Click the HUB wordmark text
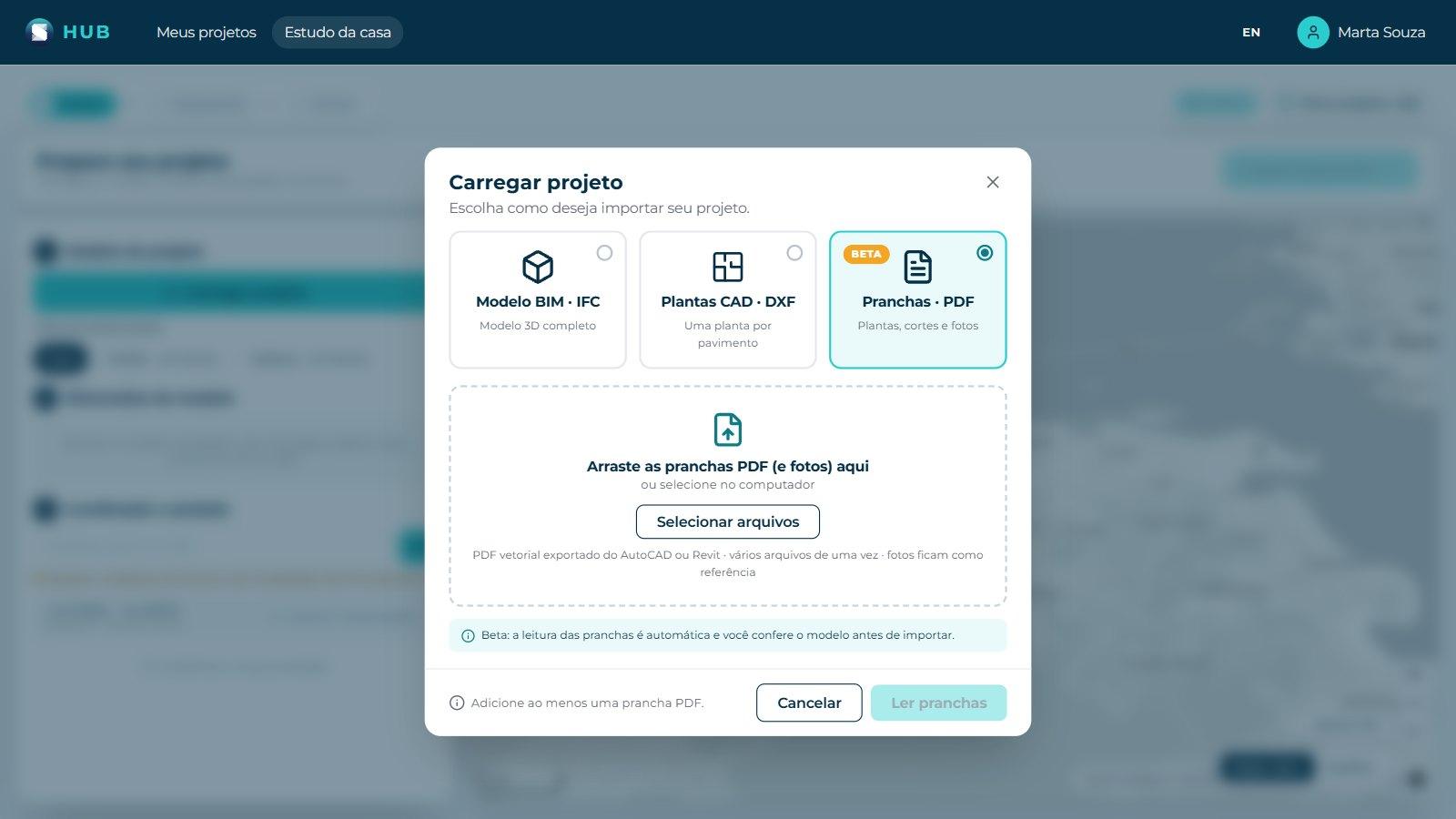The height and width of the screenshot is (819, 1456). coord(86,32)
